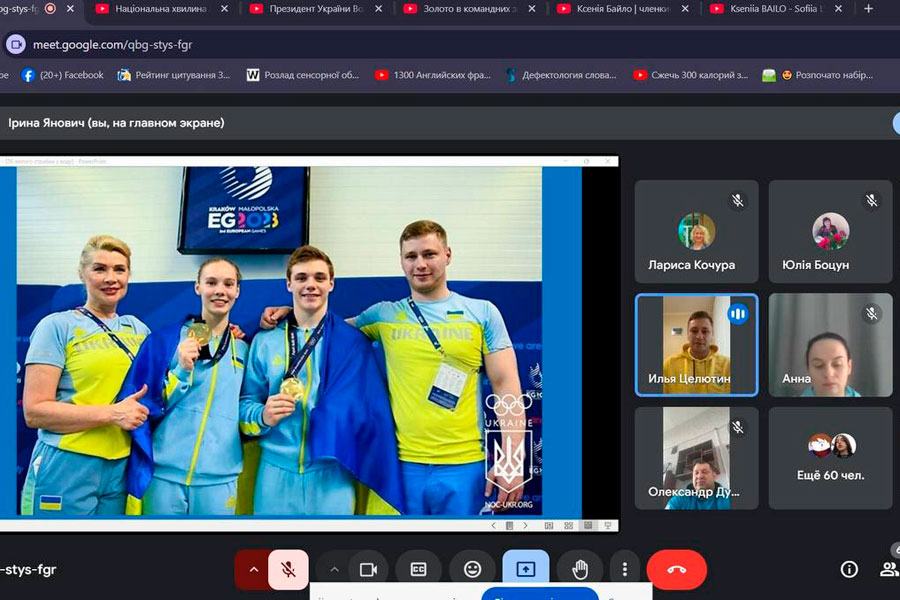Click the present screen button
The width and height of the screenshot is (900, 600).
click(x=525, y=569)
